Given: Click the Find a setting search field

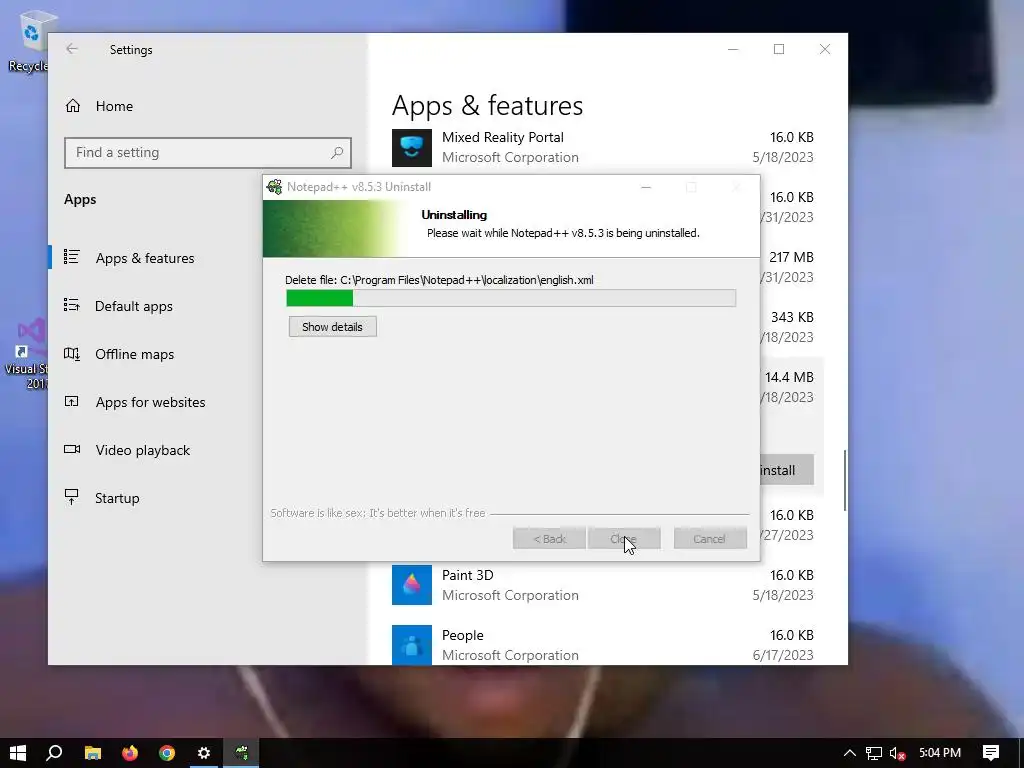Looking at the screenshot, I should coord(208,153).
